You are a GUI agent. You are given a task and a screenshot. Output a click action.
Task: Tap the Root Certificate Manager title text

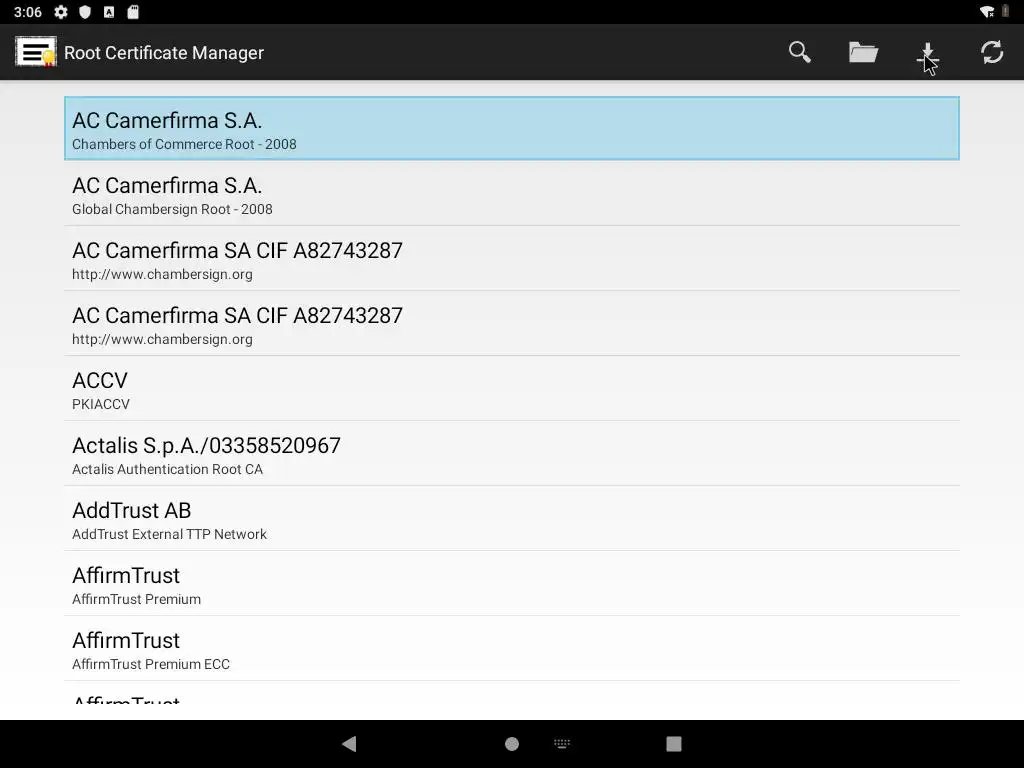coord(164,53)
